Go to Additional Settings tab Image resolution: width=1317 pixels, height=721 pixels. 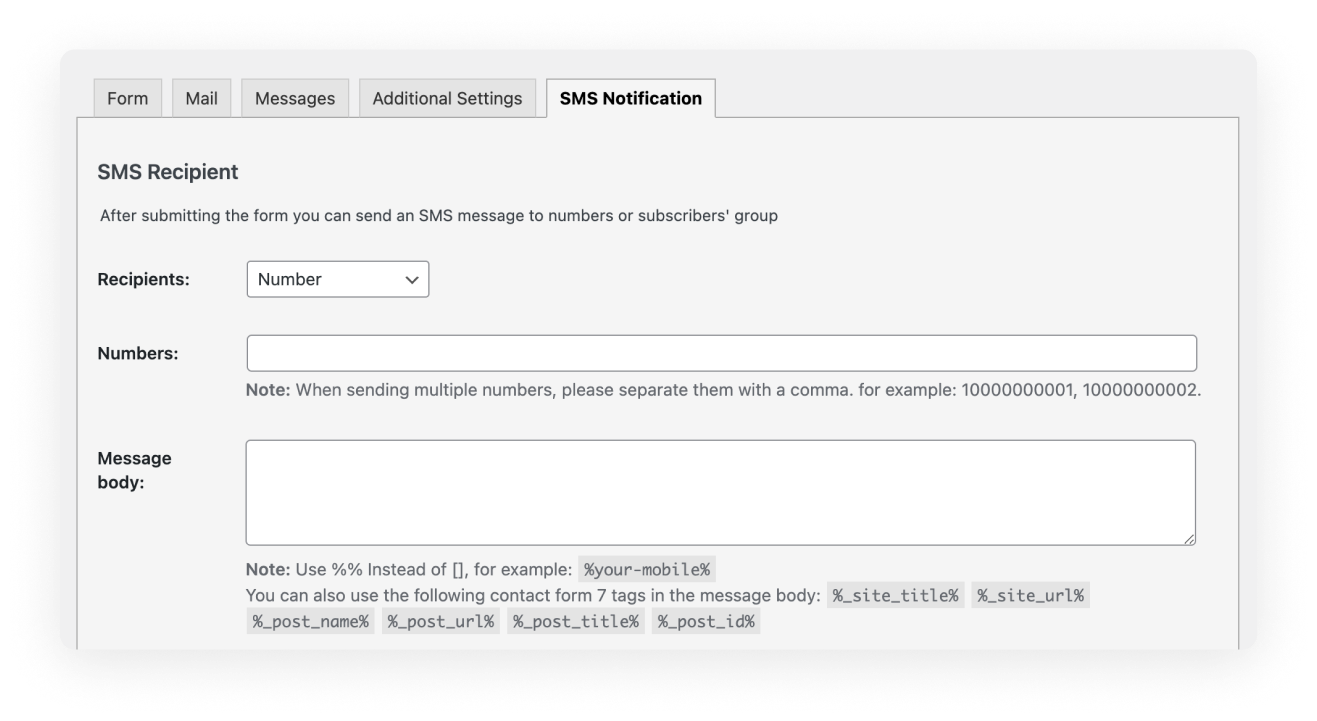pos(447,98)
